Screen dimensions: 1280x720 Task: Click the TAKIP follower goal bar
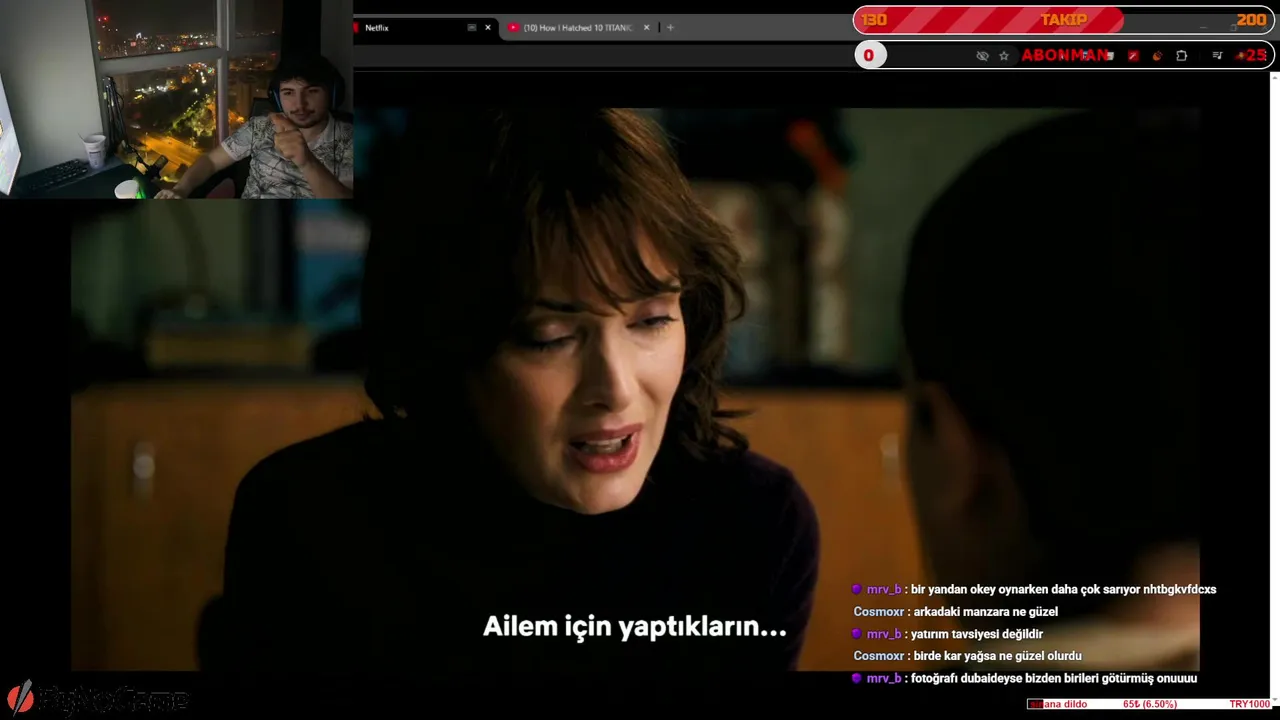pyautogui.click(x=1064, y=20)
